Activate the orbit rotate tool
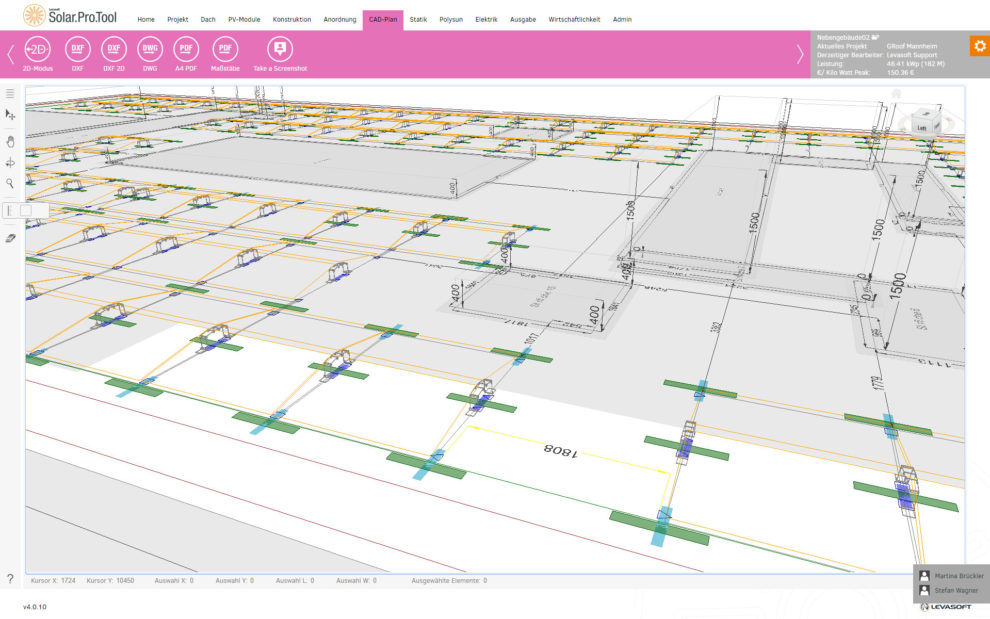The image size is (990, 619). (11, 162)
